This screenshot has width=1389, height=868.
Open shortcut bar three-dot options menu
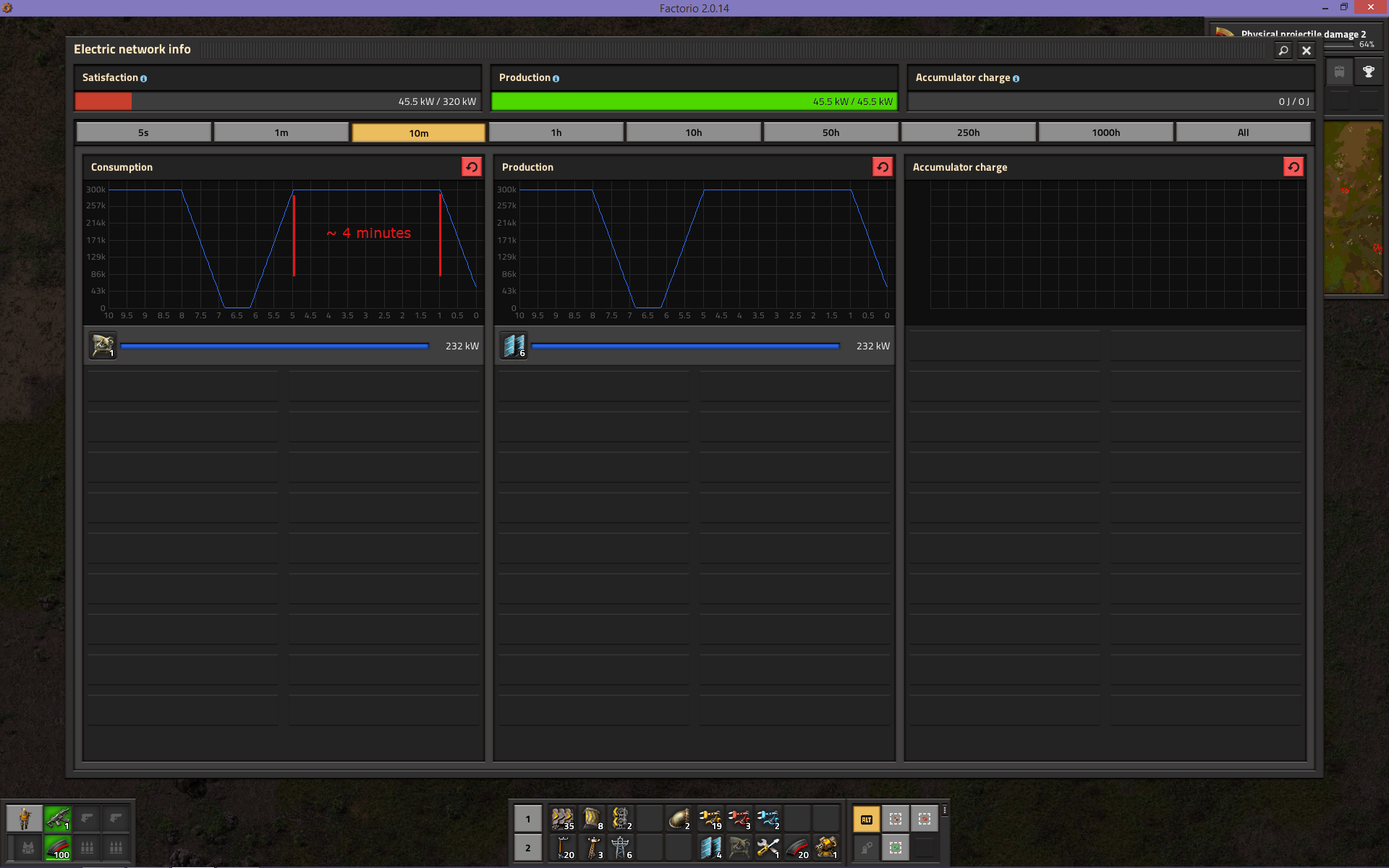[945, 810]
